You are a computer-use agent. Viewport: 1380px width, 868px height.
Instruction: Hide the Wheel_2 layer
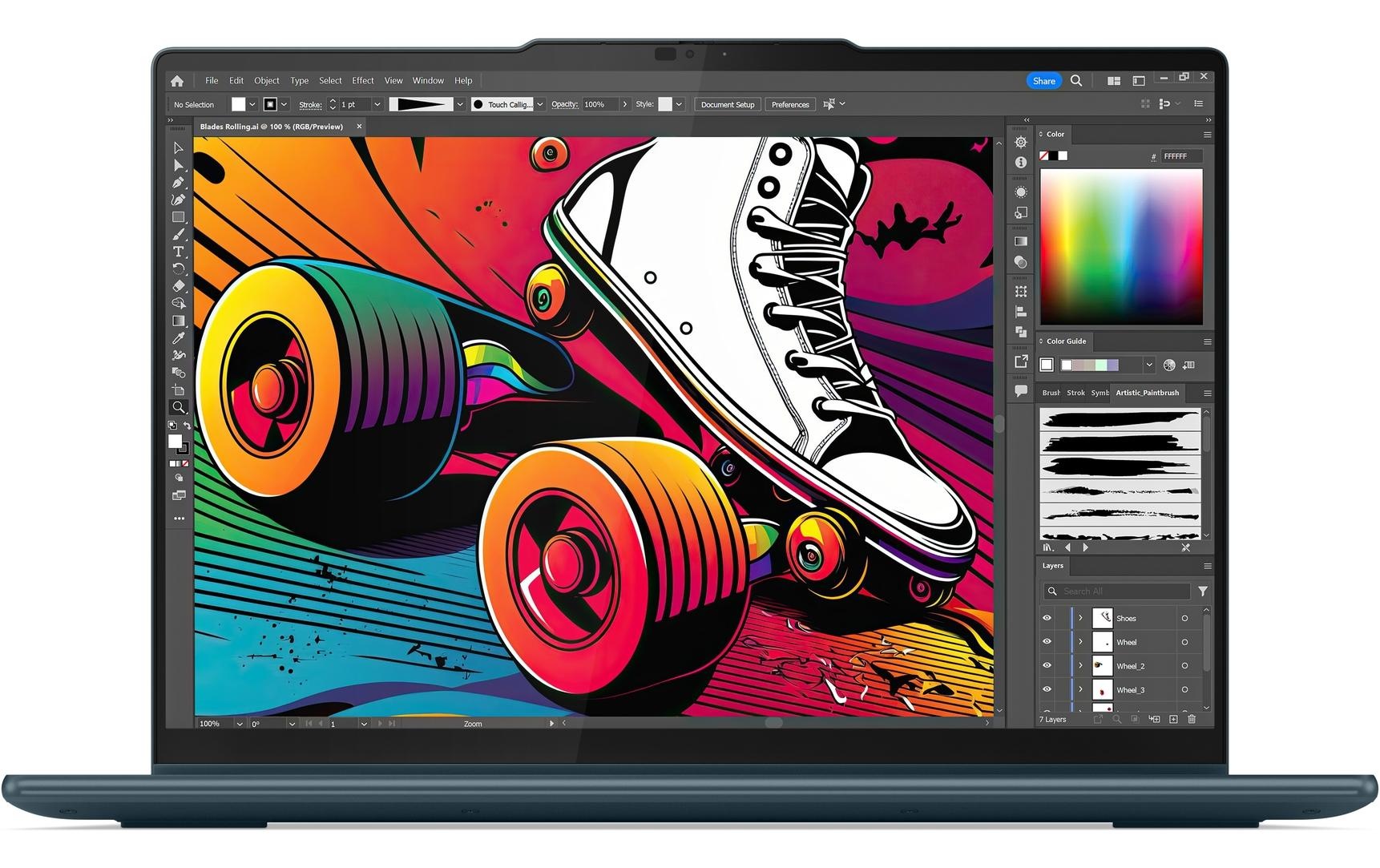[1047, 665]
